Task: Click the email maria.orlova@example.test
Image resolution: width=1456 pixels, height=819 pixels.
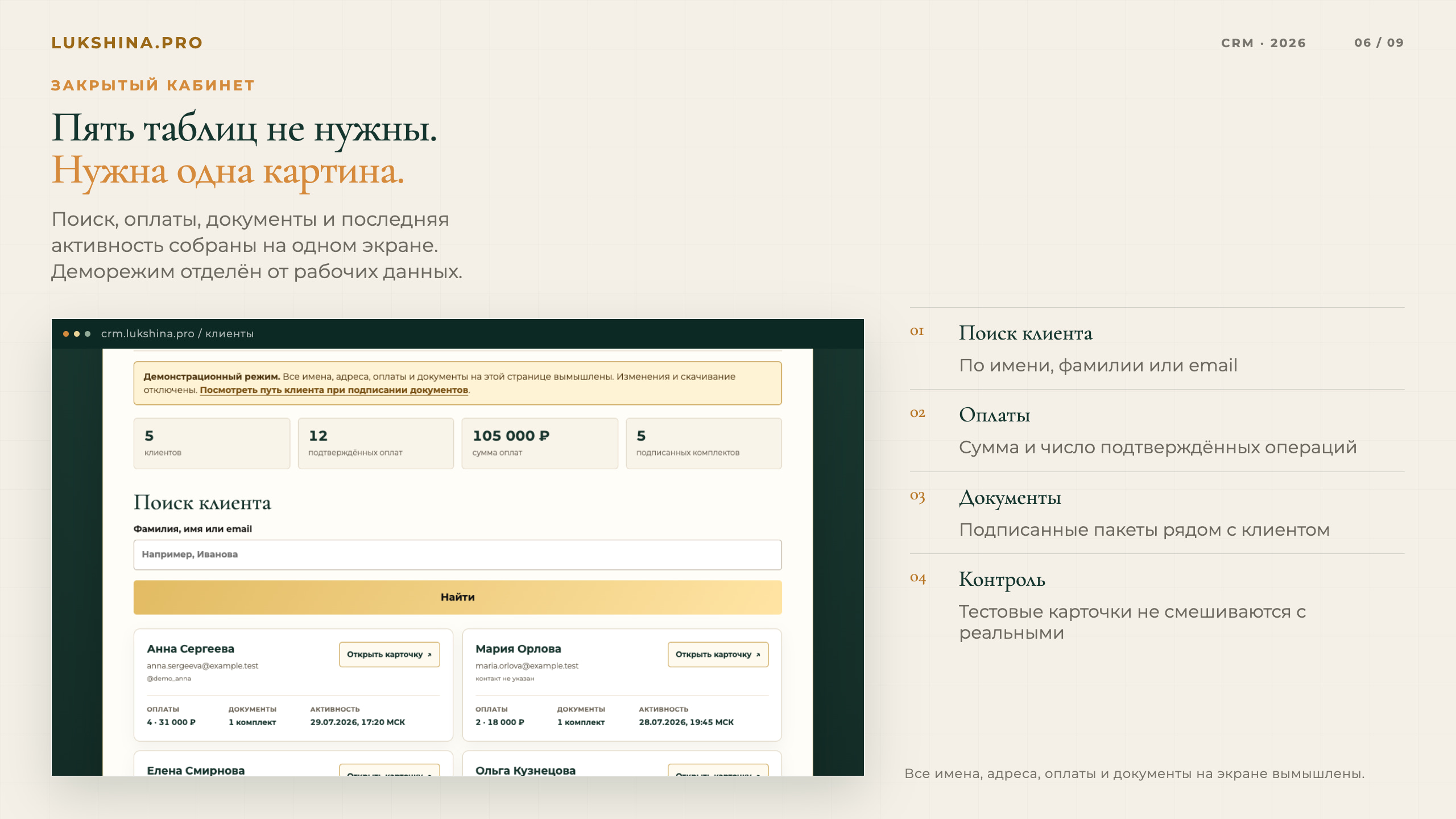Action: click(x=527, y=666)
